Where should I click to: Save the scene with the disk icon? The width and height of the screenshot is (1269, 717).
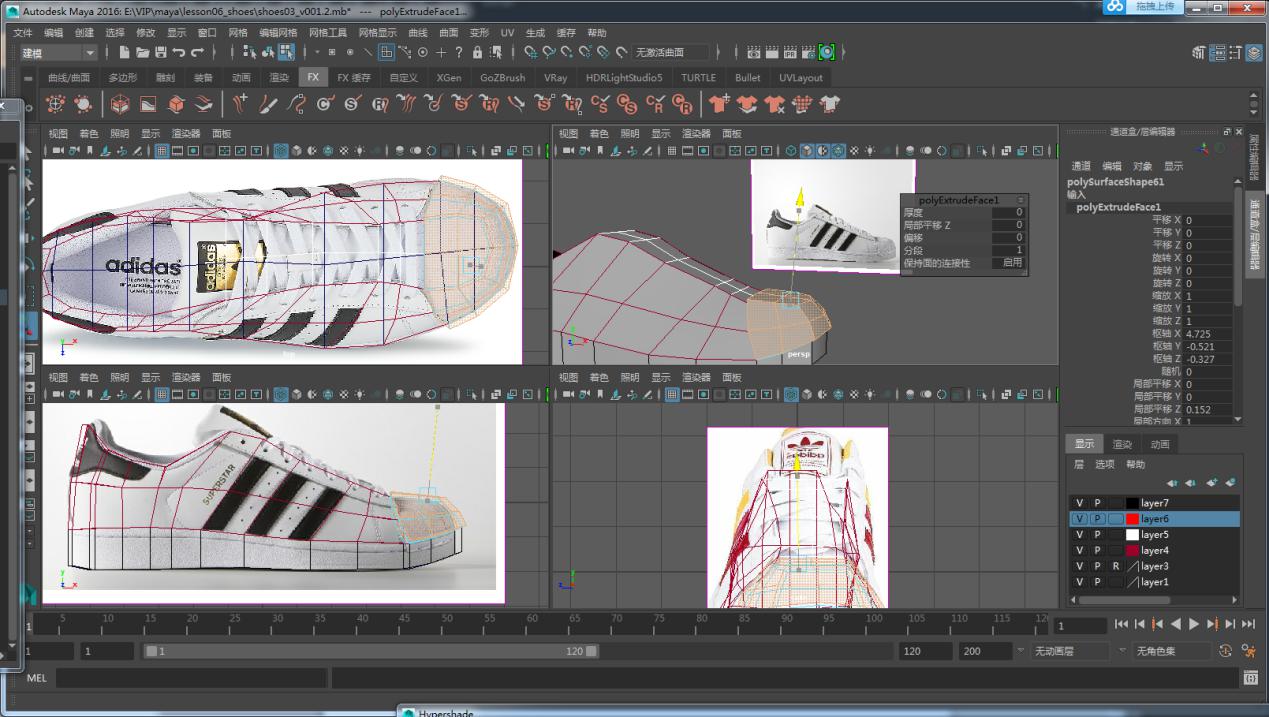point(160,52)
